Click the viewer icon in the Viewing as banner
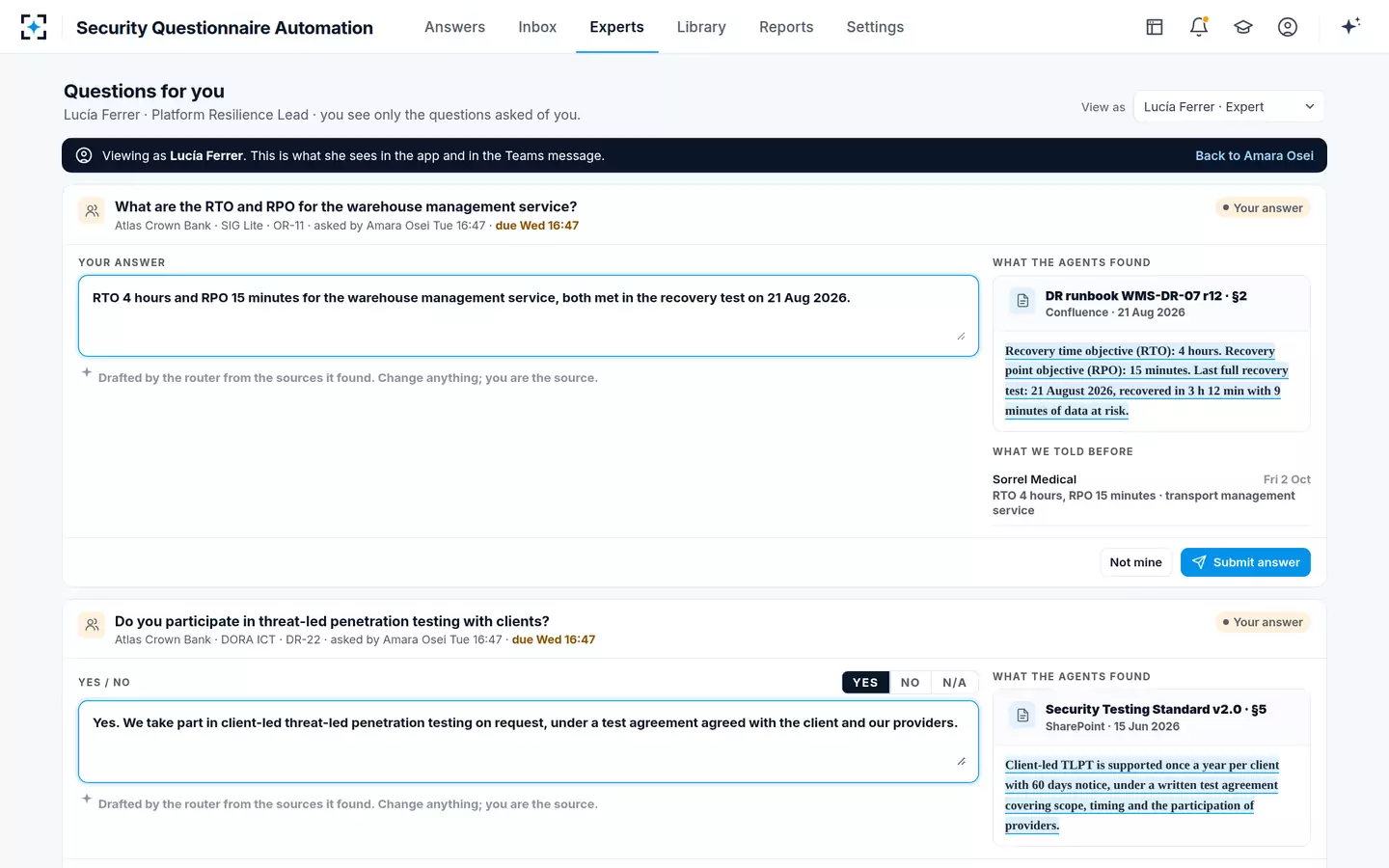This screenshot has height=868, width=1389. coord(84,155)
